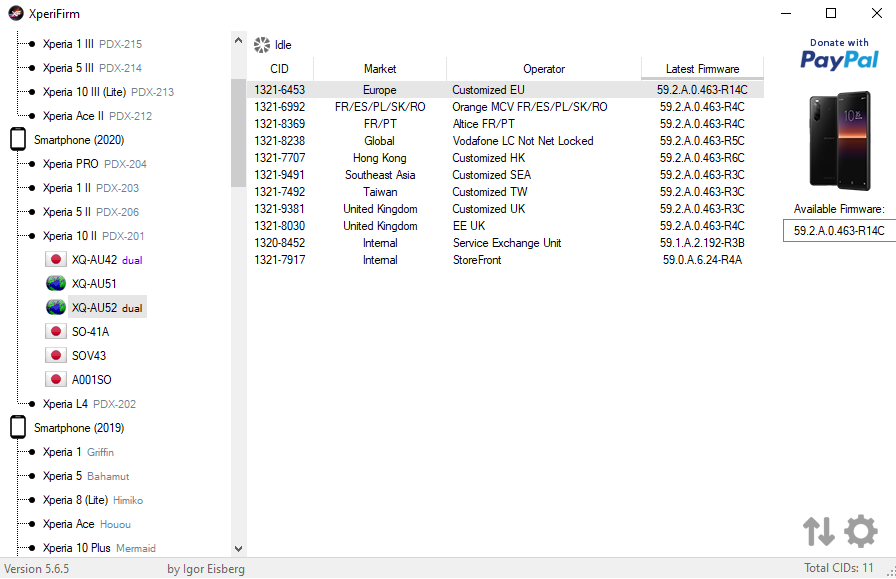Screen dimensions: 896x579
Task: Collapse the Smartphone (2019) group
Action: coord(79,428)
